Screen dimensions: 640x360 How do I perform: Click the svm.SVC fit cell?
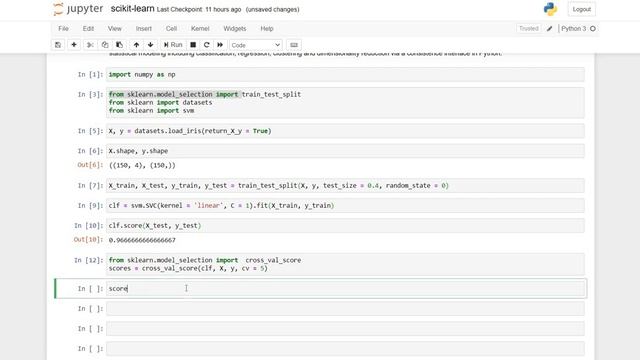345,206
